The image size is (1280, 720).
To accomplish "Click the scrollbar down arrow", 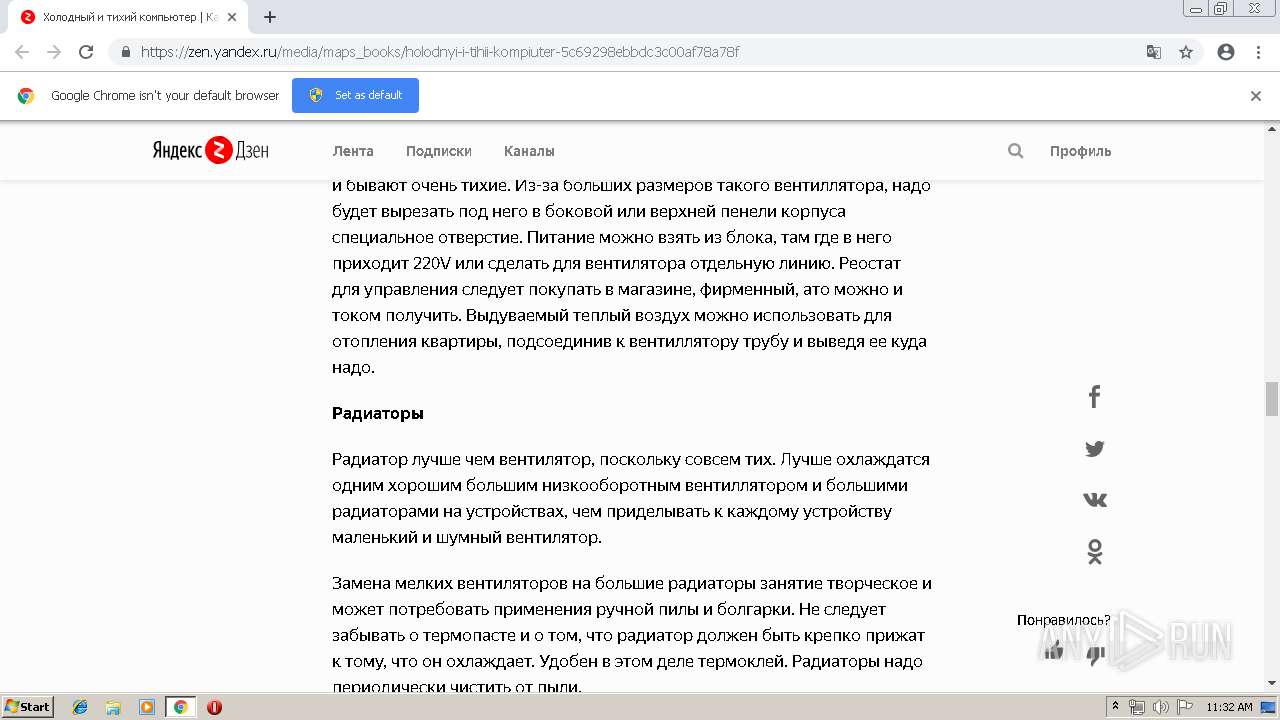I will click(1272, 683).
